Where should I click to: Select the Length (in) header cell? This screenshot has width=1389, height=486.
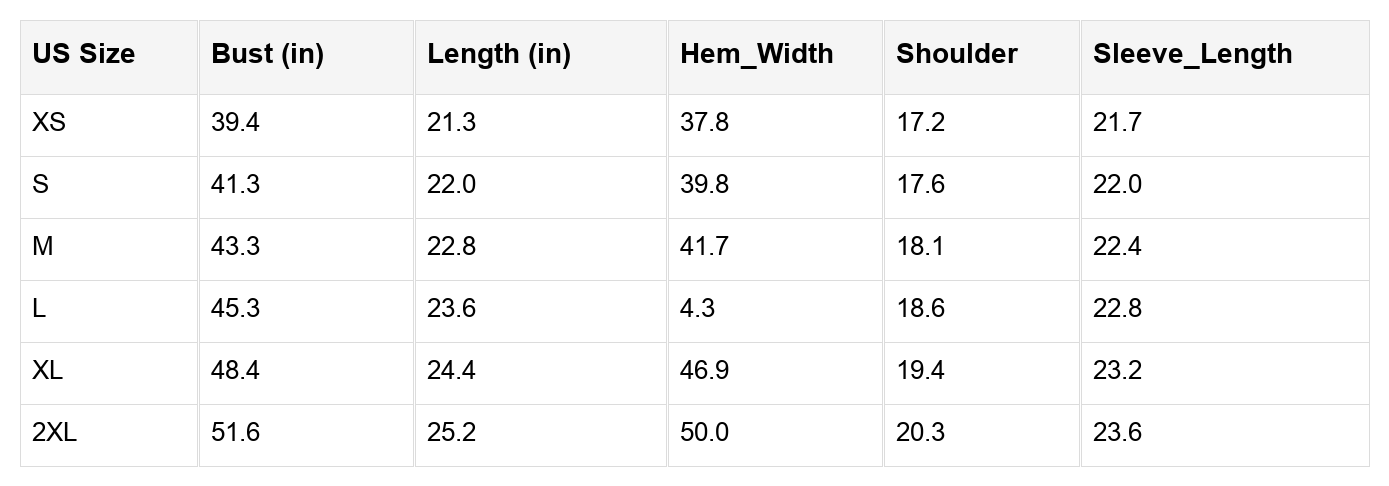[499, 54]
